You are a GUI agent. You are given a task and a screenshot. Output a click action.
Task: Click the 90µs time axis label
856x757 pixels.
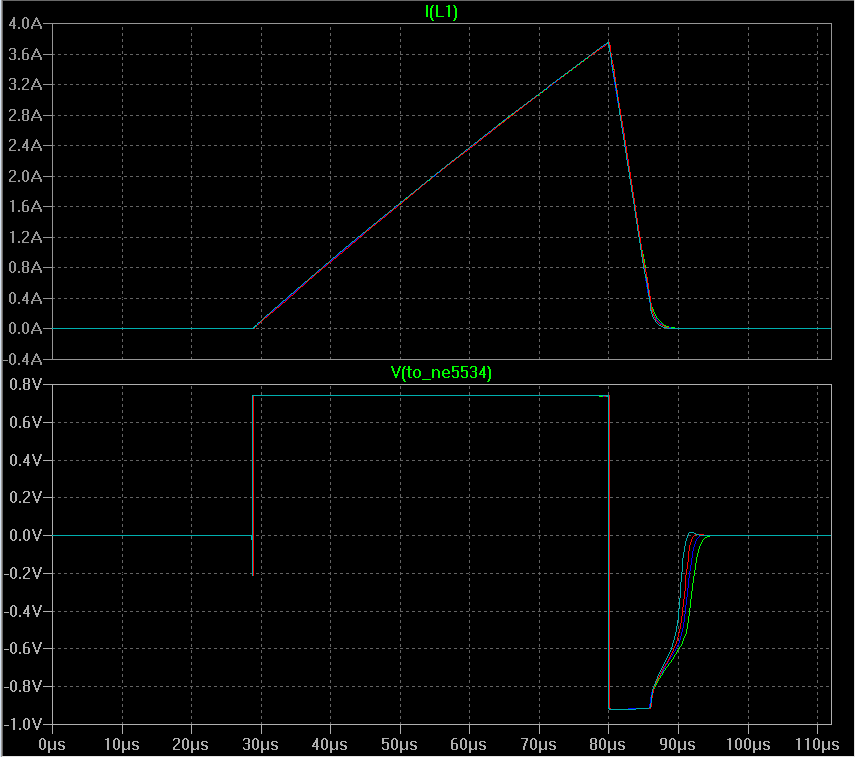pyautogui.click(x=677, y=744)
